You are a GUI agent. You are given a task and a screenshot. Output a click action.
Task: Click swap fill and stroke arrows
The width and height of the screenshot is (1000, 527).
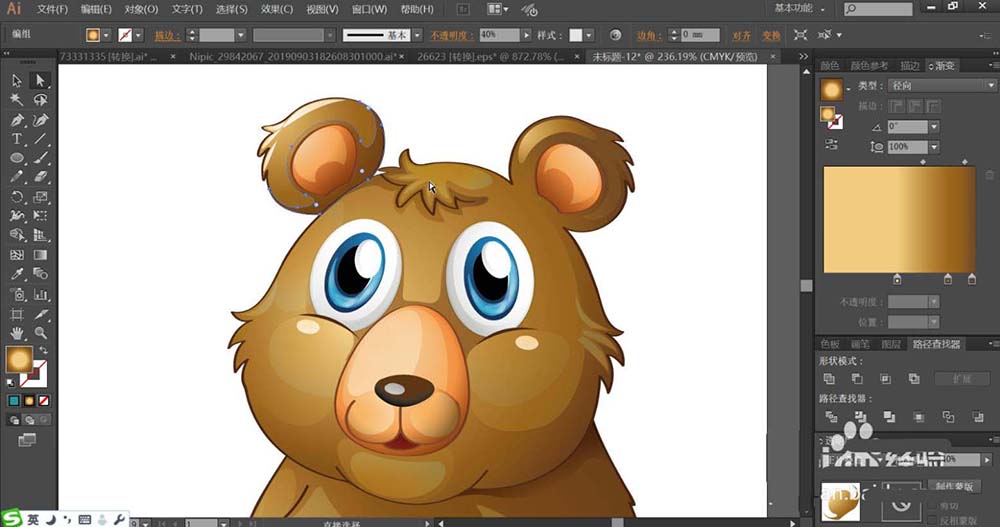click(43, 350)
